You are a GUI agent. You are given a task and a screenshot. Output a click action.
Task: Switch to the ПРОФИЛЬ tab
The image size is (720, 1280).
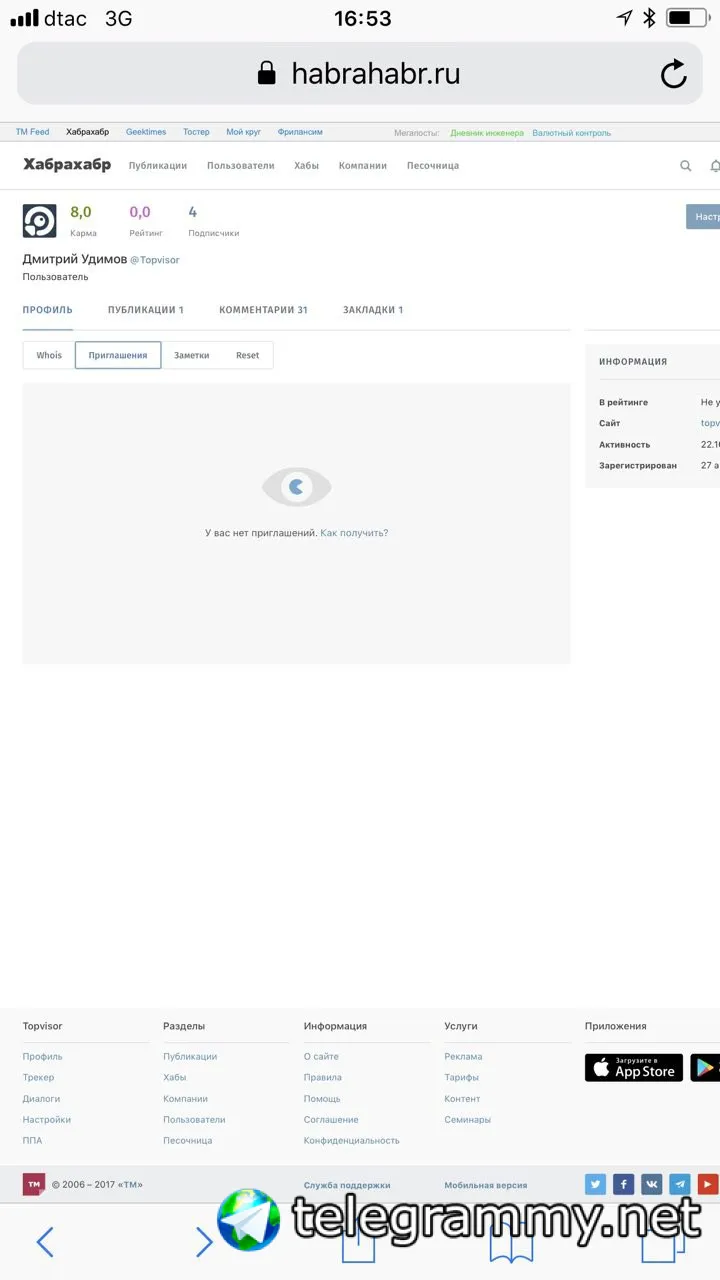(x=48, y=310)
